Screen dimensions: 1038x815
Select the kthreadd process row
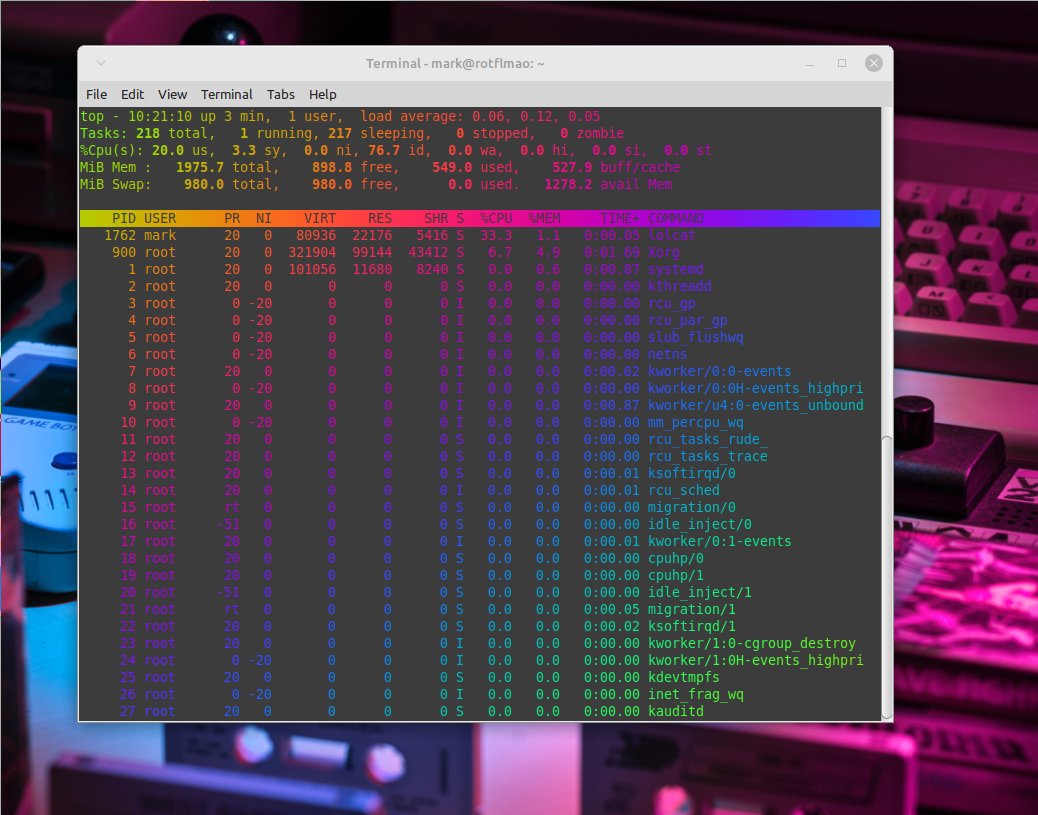[x=400, y=286]
